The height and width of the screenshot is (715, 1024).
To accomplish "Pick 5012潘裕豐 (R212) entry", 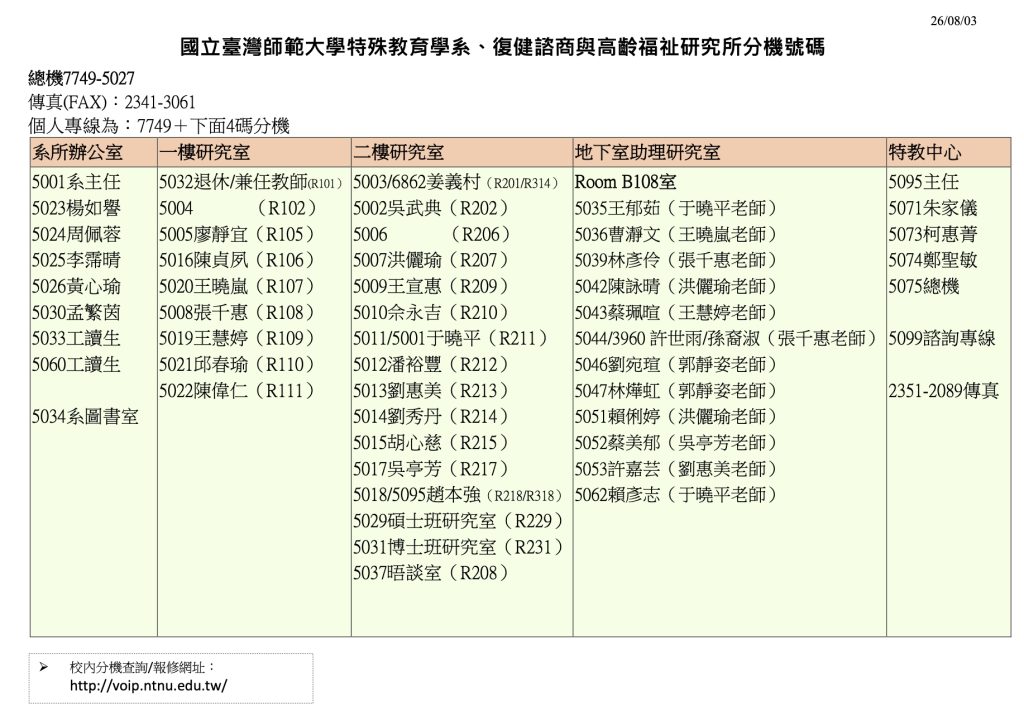I will click(x=432, y=365).
